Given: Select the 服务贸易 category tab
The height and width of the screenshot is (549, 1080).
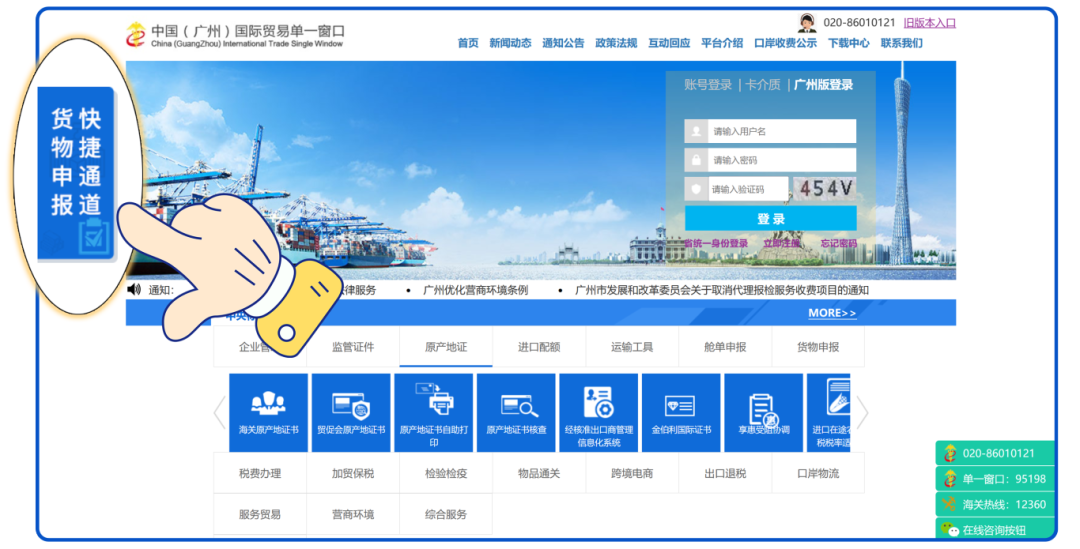Looking at the screenshot, I should click(260, 514).
